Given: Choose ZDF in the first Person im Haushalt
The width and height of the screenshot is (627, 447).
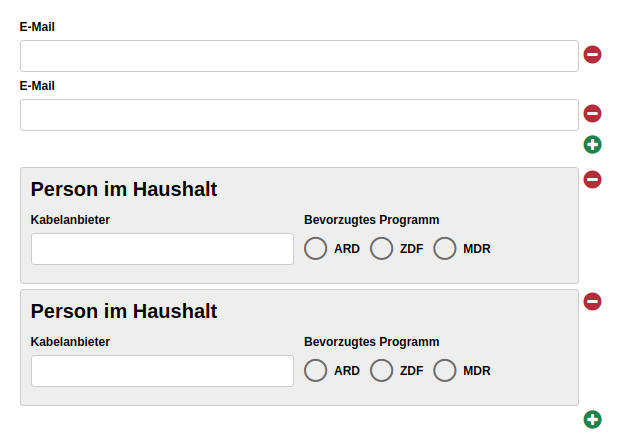Looking at the screenshot, I should point(381,249).
